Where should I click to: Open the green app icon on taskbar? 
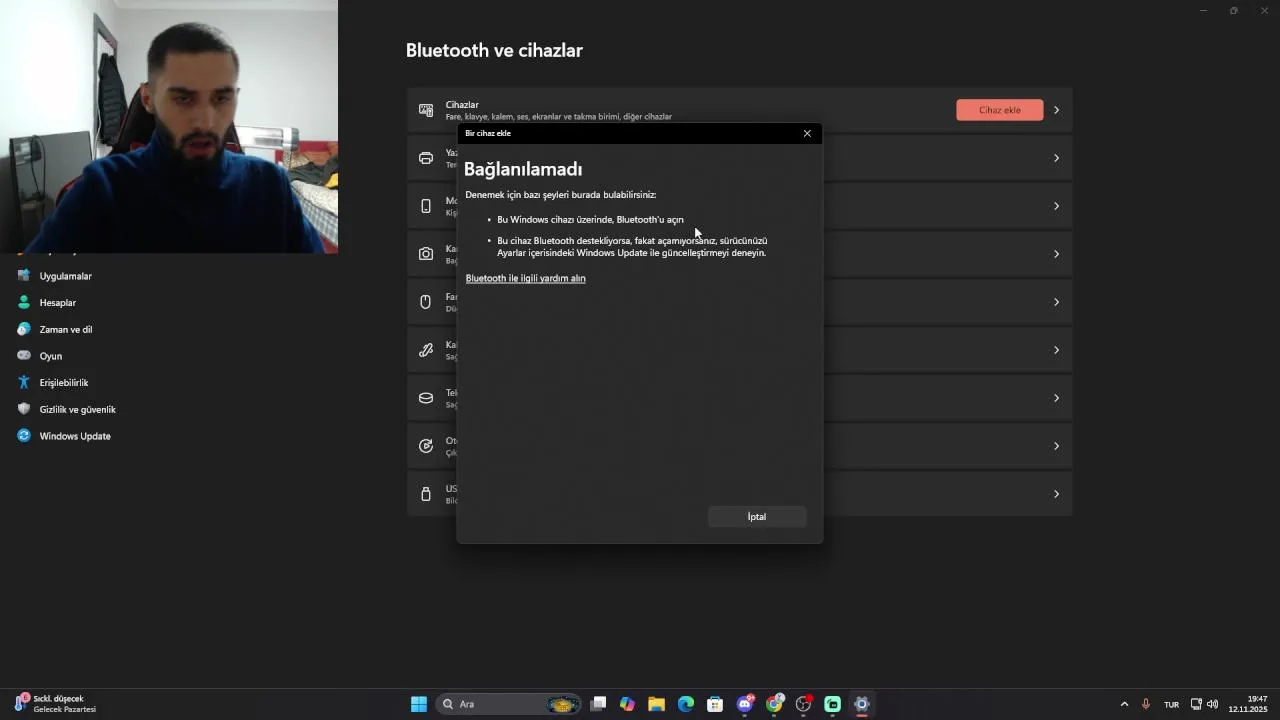point(832,704)
